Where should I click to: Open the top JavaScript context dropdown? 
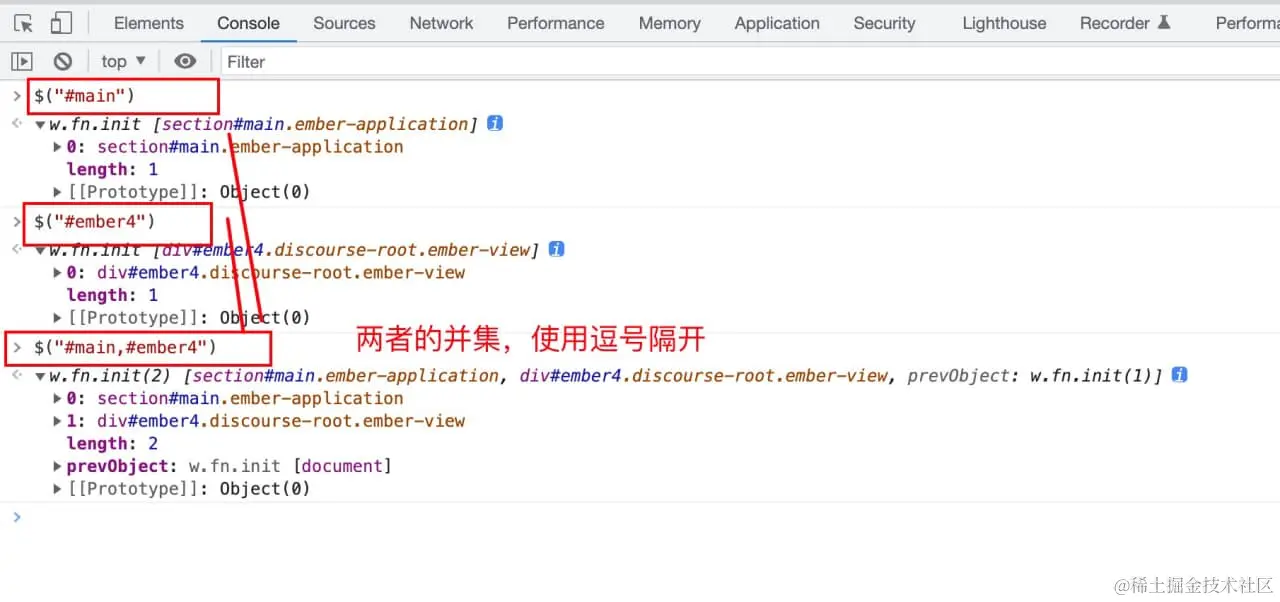coord(123,61)
